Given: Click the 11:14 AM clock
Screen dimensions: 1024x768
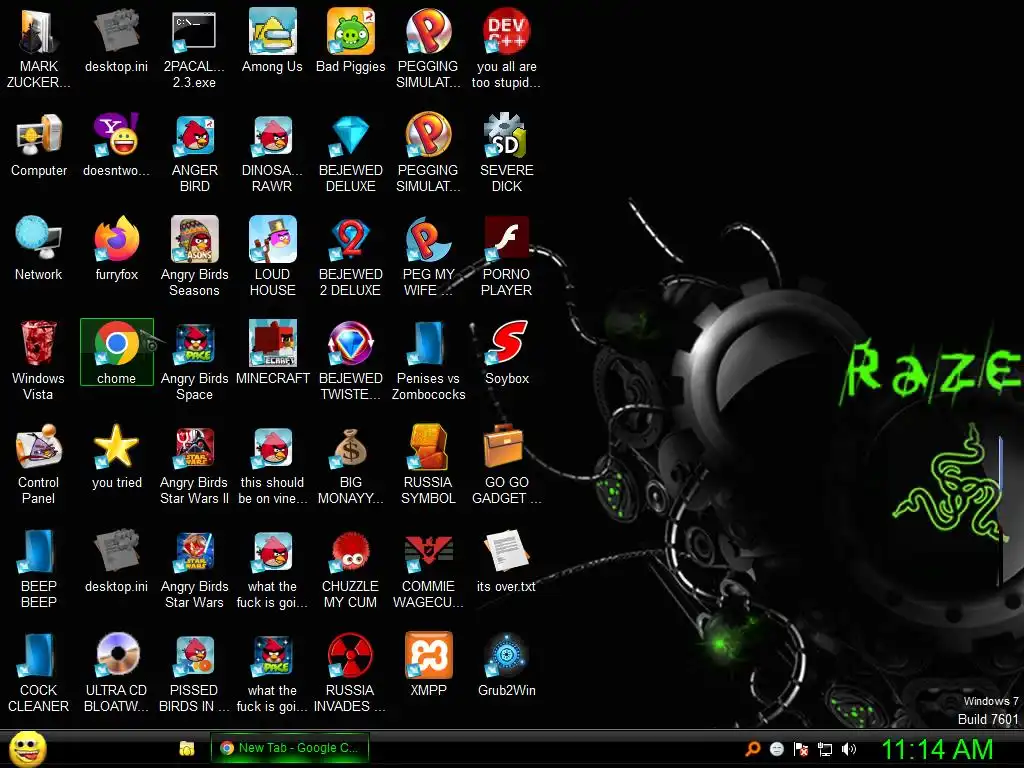Looking at the screenshot, I should click(937, 749).
